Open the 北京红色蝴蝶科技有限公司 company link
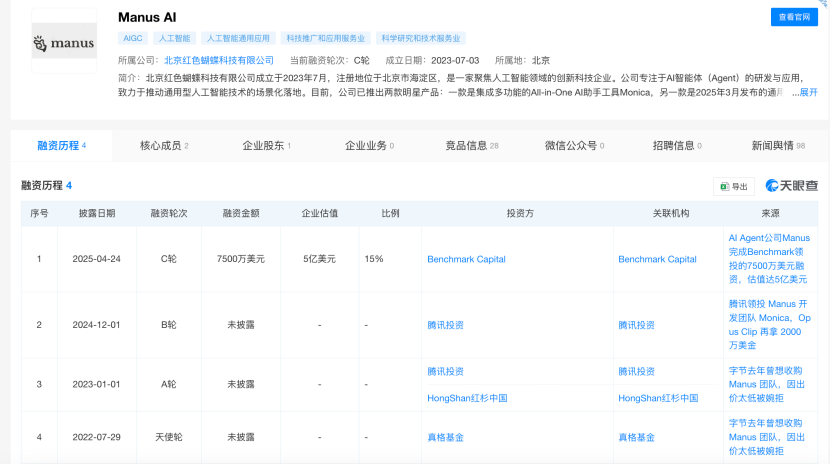The image size is (830, 464). click(x=219, y=60)
